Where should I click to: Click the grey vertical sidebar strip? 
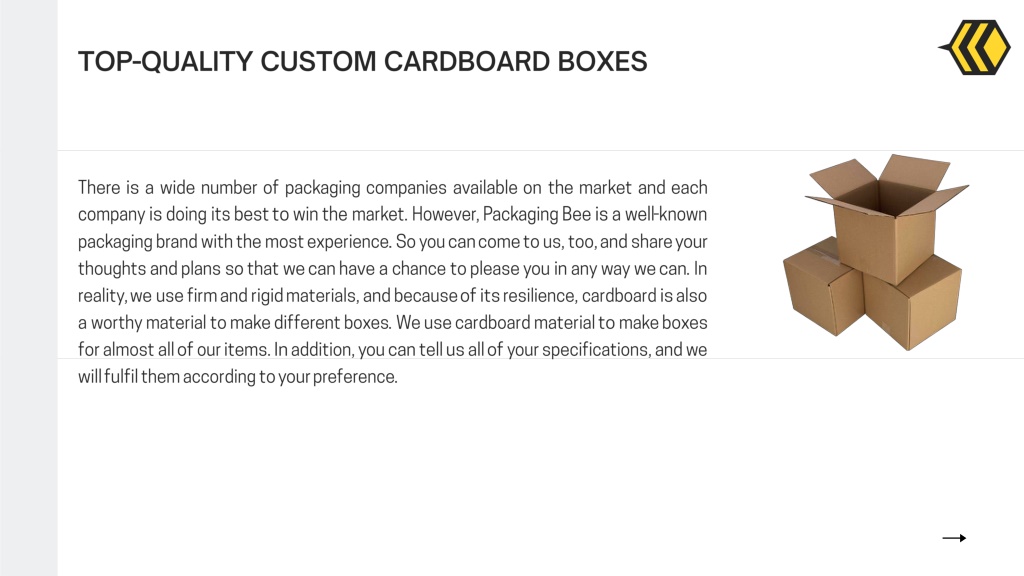pos(29,288)
